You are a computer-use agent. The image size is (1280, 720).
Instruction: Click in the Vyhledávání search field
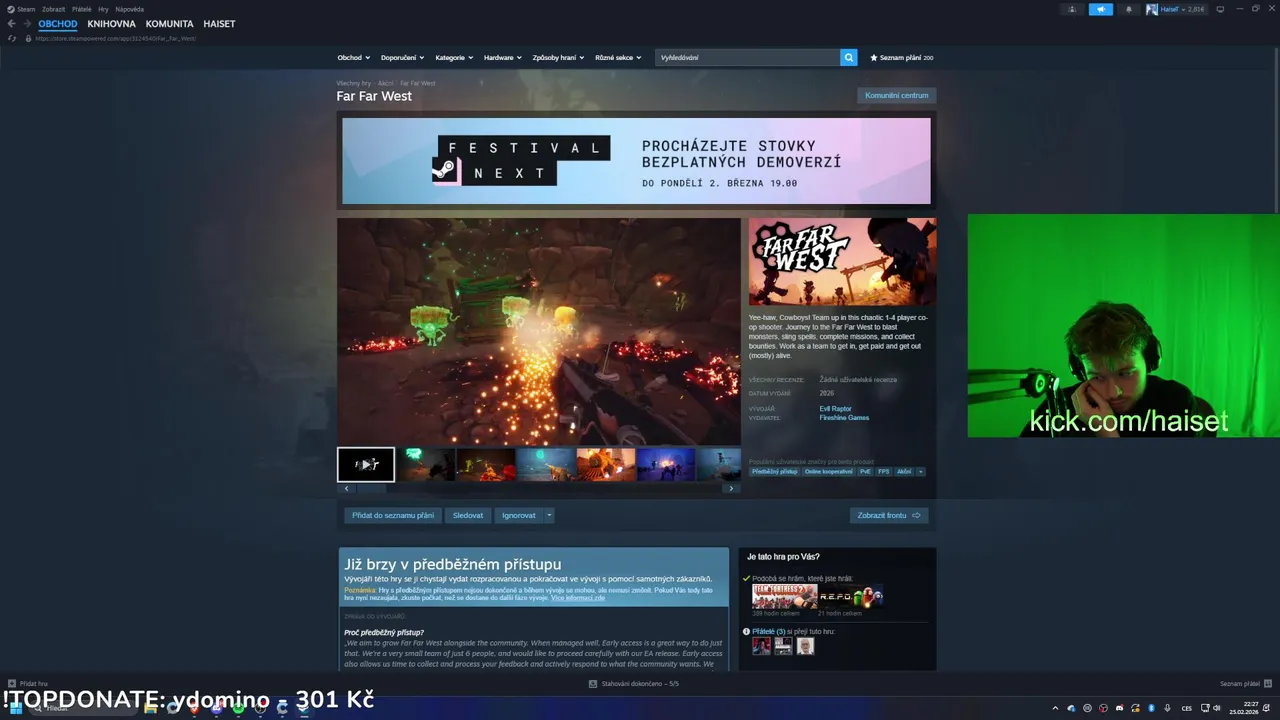tap(748, 58)
